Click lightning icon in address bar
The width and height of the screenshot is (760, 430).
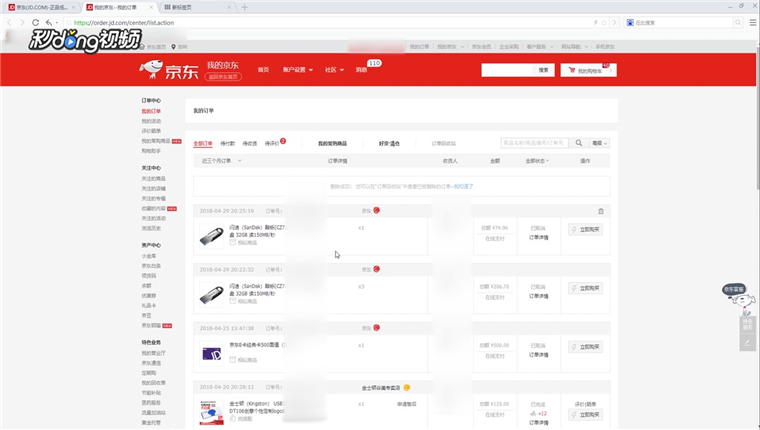point(595,22)
